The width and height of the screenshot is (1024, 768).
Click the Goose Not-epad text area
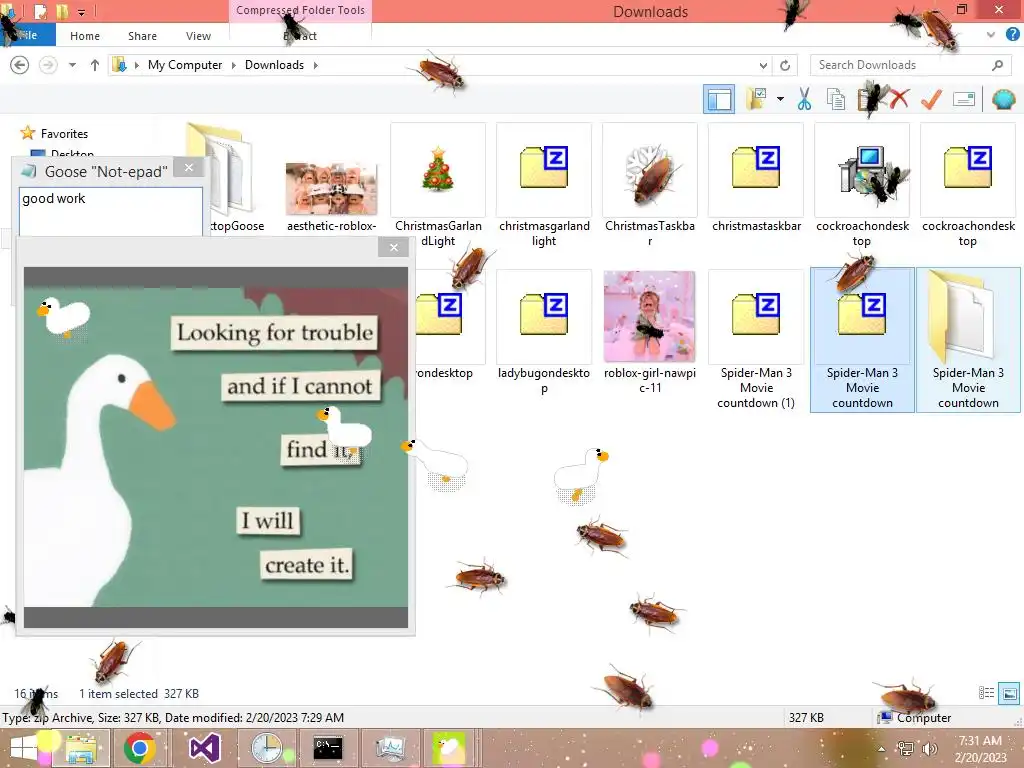(x=111, y=212)
